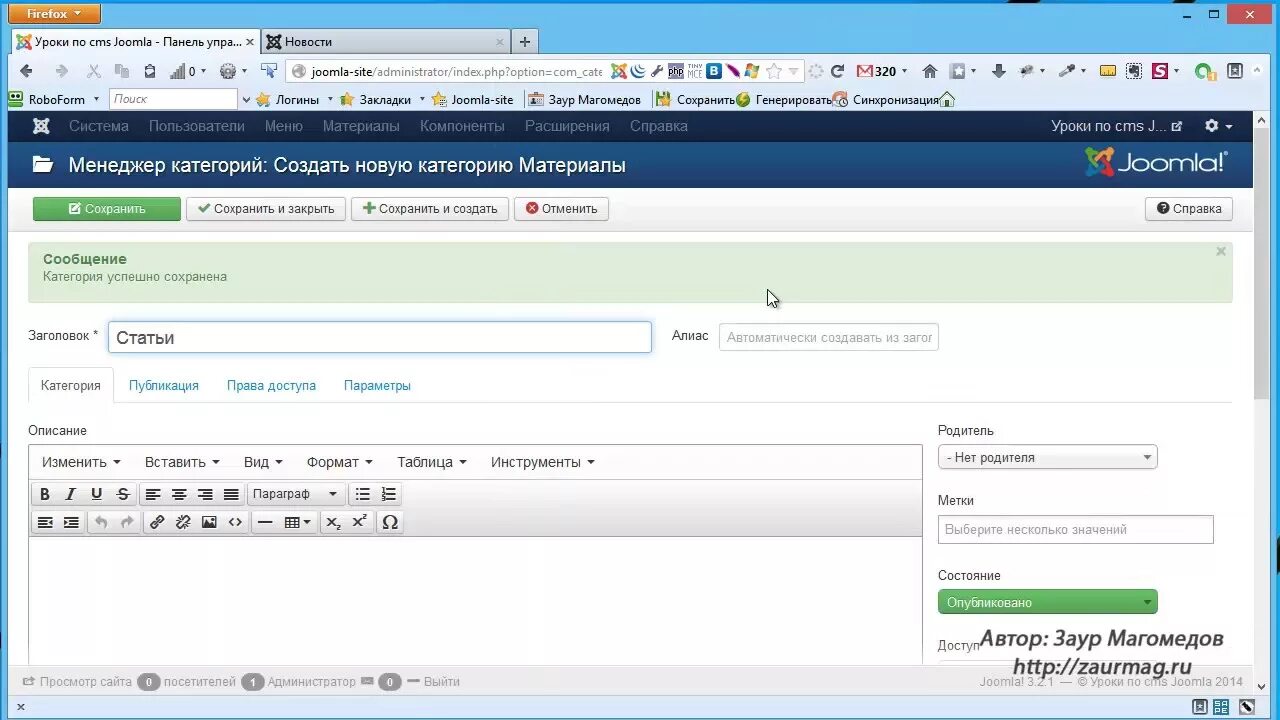1280x720 pixels.
Task: Switch to the Новости browser tab
Action: click(x=385, y=42)
